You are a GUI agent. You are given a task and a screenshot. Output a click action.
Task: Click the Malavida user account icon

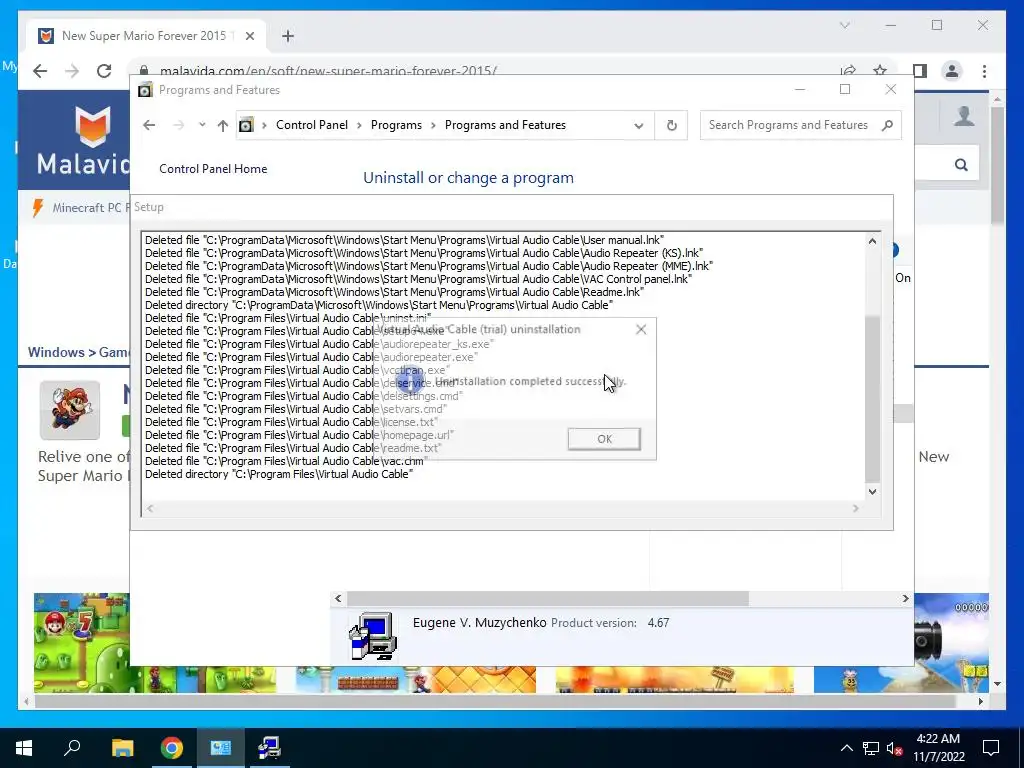pyautogui.click(x=964, y=116)
